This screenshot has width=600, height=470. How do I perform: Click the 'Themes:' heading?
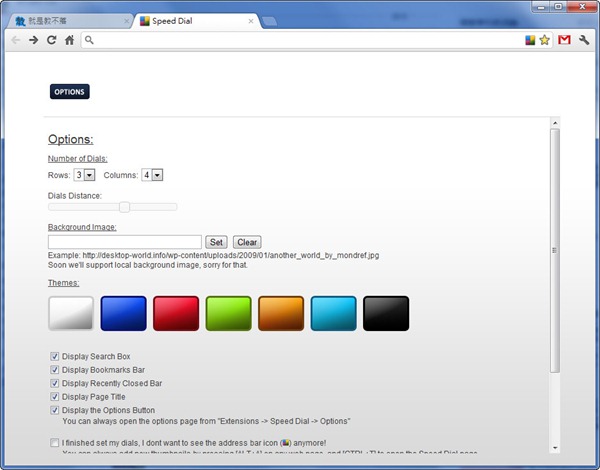tap(64, 283)
